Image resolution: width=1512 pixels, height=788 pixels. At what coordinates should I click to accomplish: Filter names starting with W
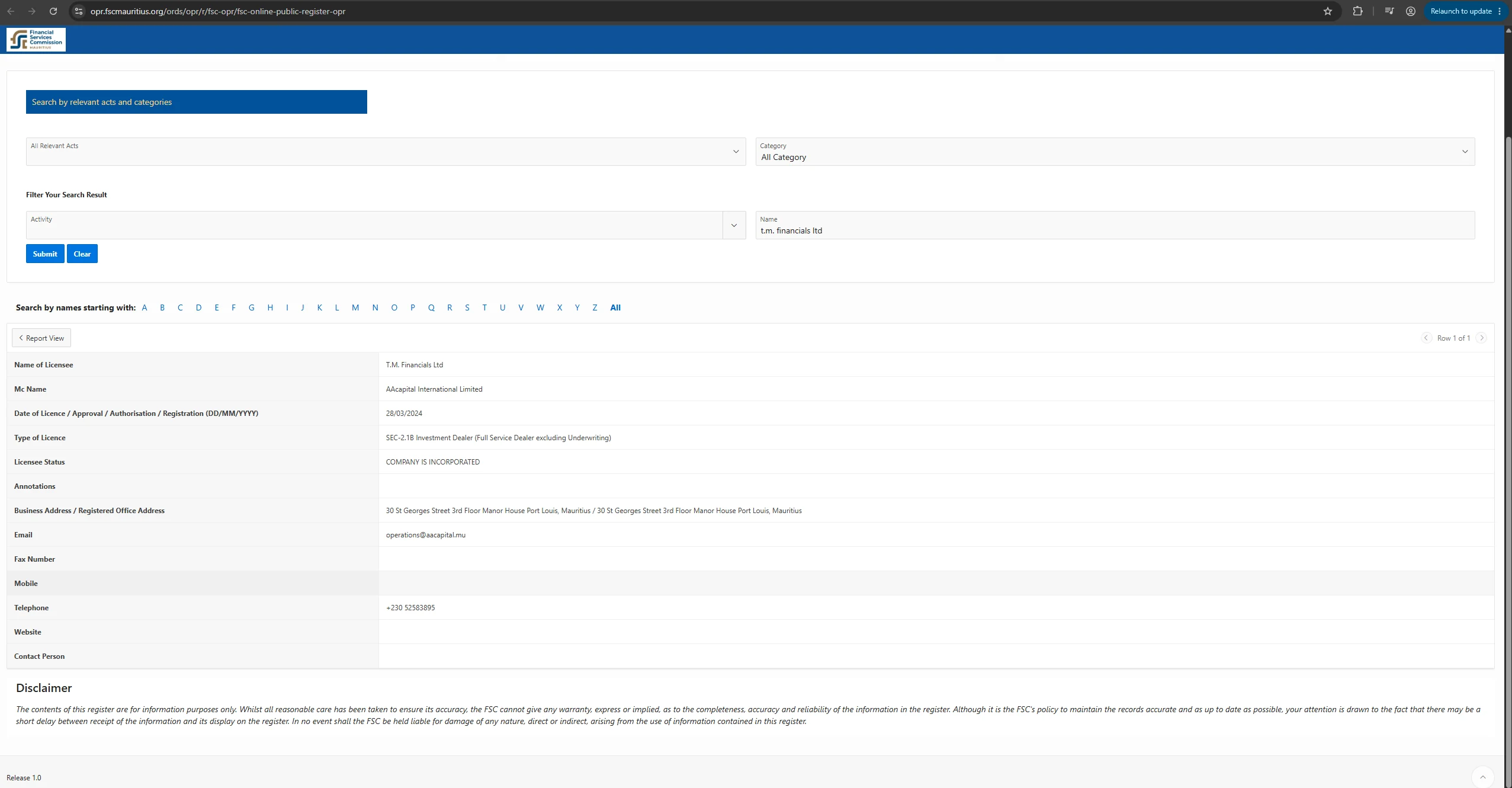pyautogui.click(x=540, y=307)
